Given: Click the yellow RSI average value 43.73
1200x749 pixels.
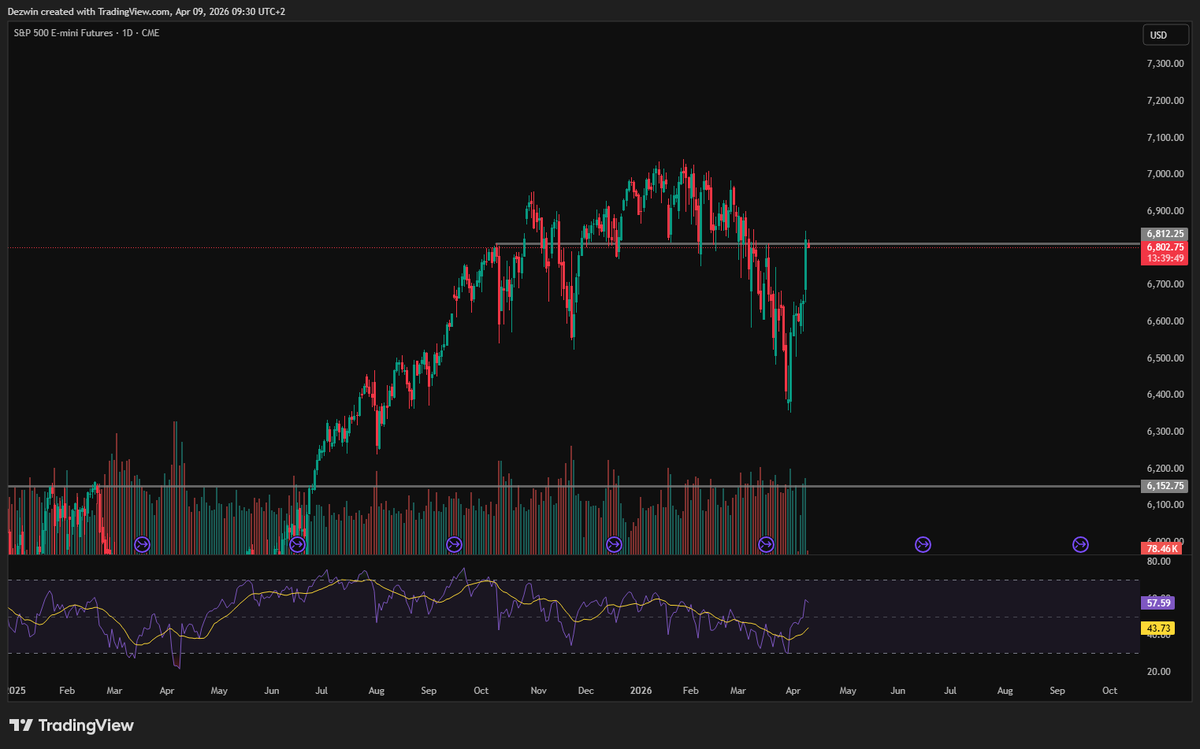Looking at the screenshot, I should tap(1156, 628).
